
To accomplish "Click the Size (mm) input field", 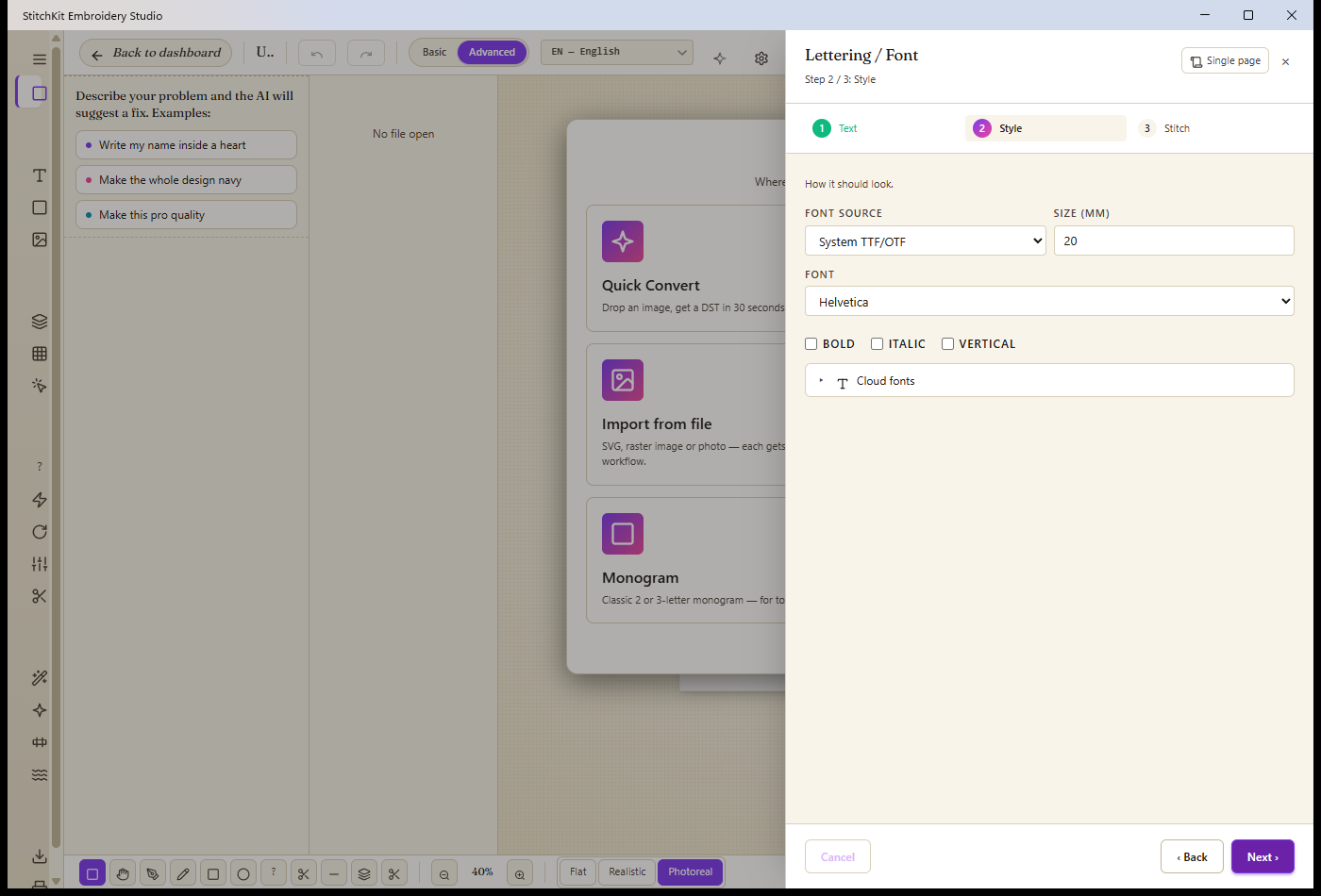I will tap(1174, 241).
